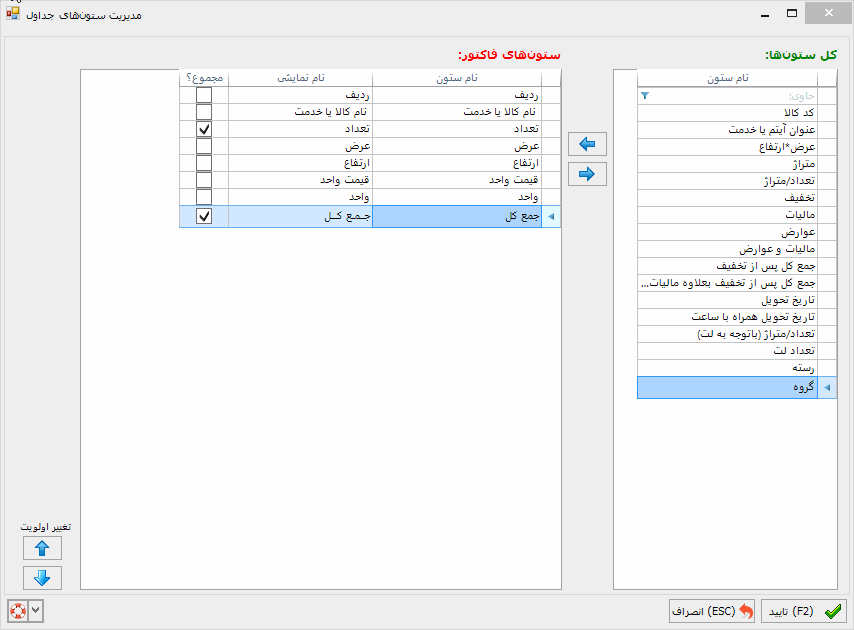Click the lifebuoy help icon
854x630 pixels.
(17, 610)
